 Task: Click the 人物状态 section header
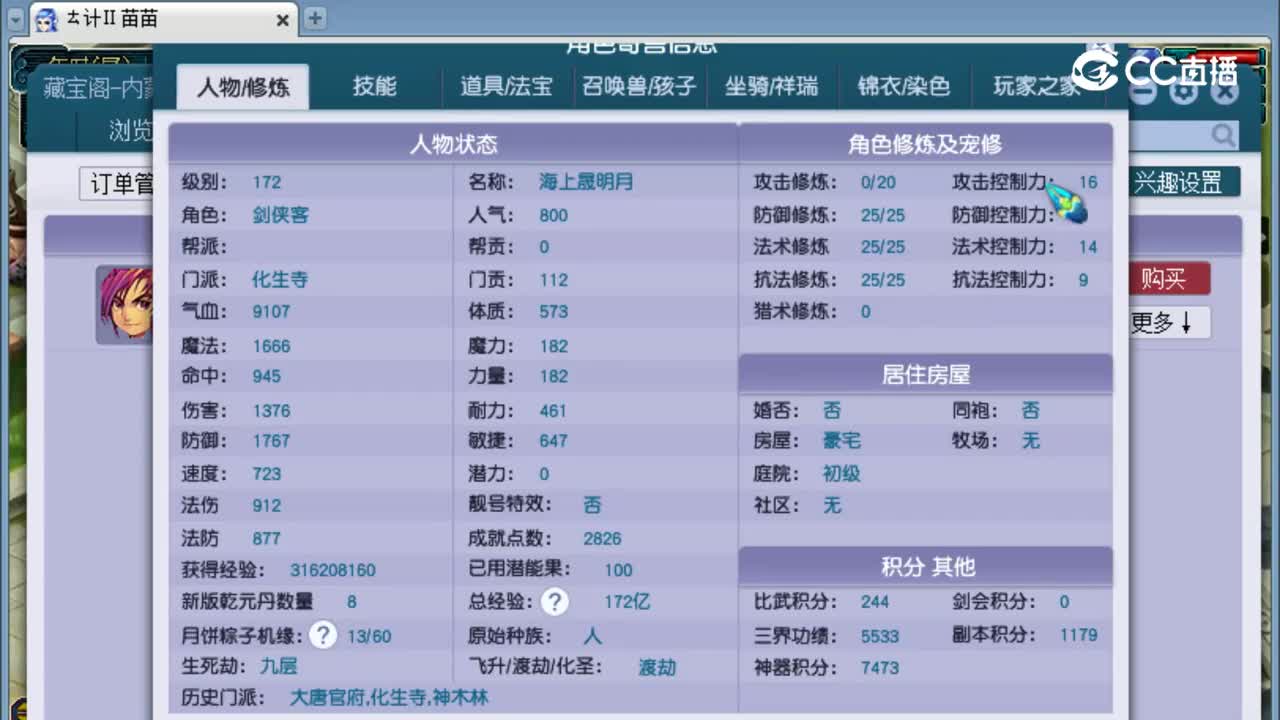click(453, 145)
